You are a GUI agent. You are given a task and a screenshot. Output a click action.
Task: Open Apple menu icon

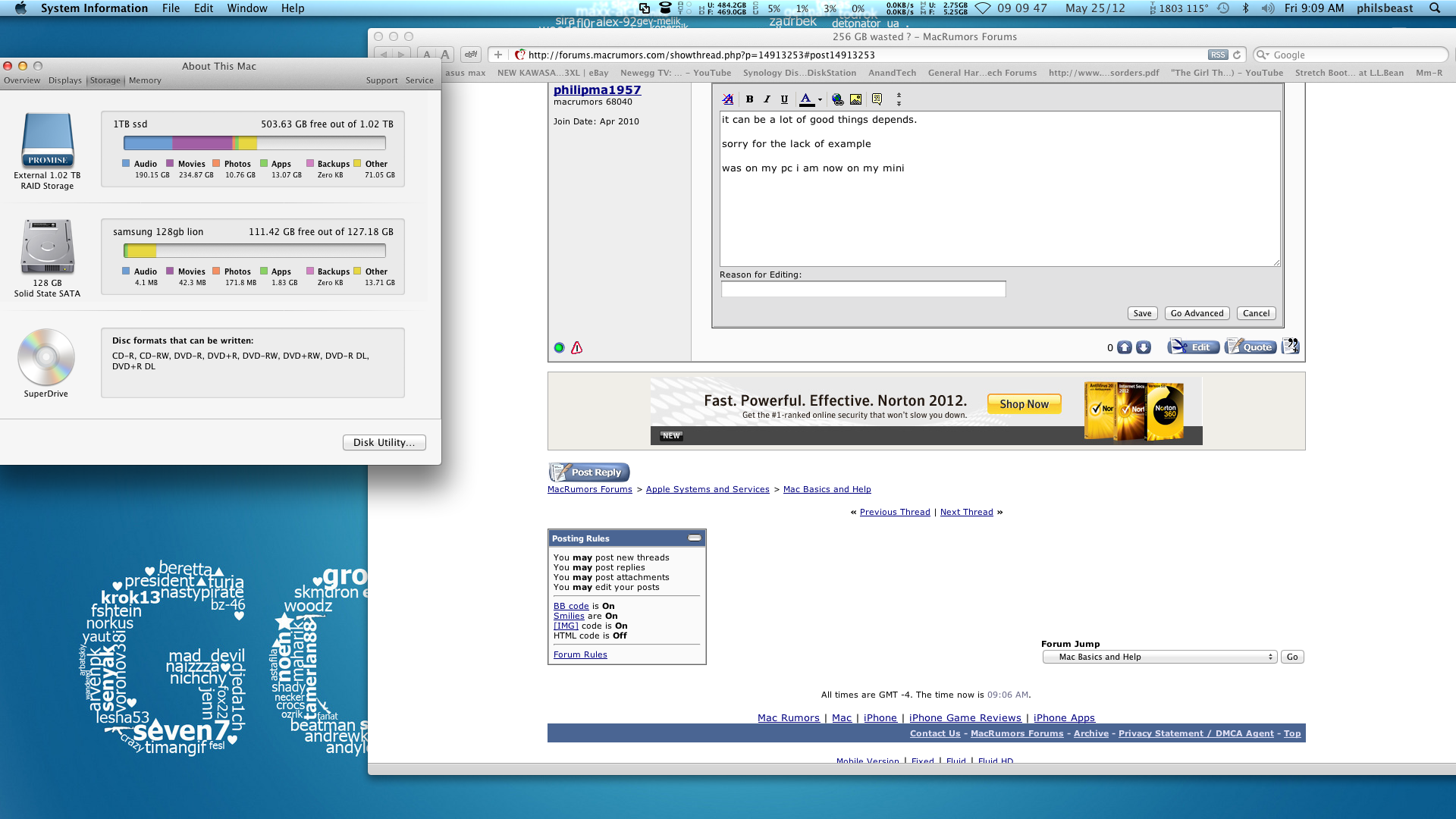20,8
